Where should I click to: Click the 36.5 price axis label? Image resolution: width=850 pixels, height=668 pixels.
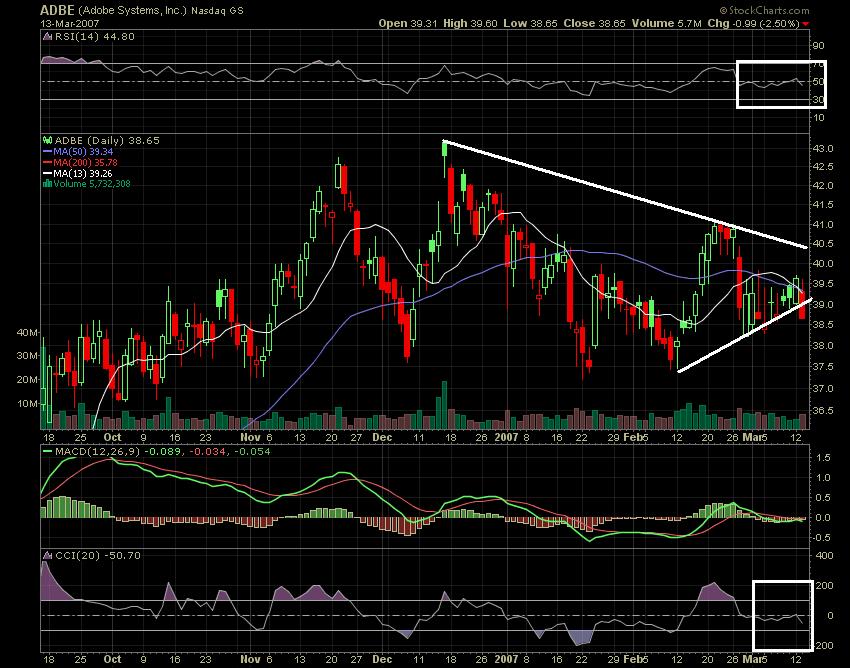click(823, 410)
